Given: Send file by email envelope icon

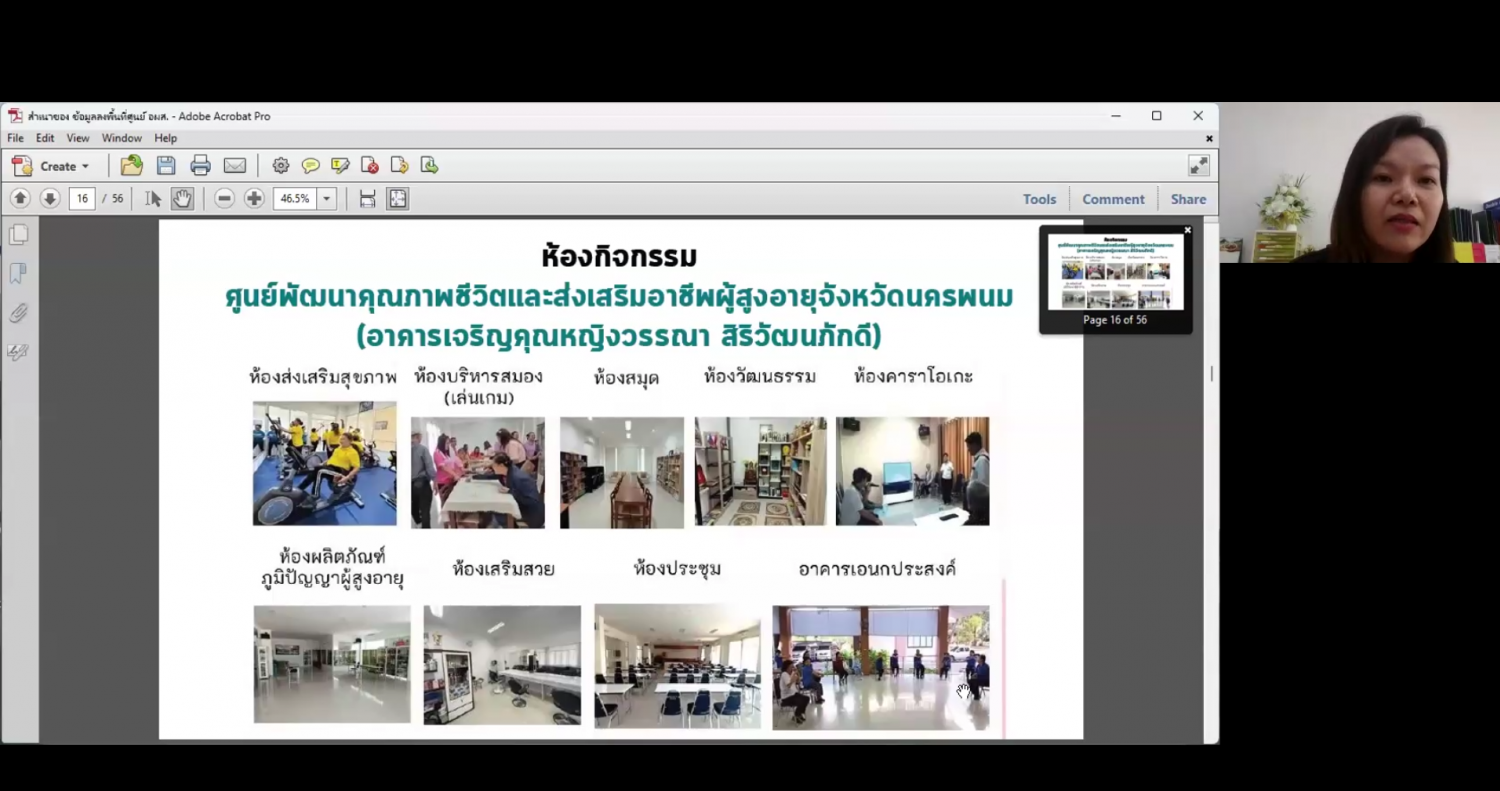Looking at the screenshot, I should [x=234, y=166].
